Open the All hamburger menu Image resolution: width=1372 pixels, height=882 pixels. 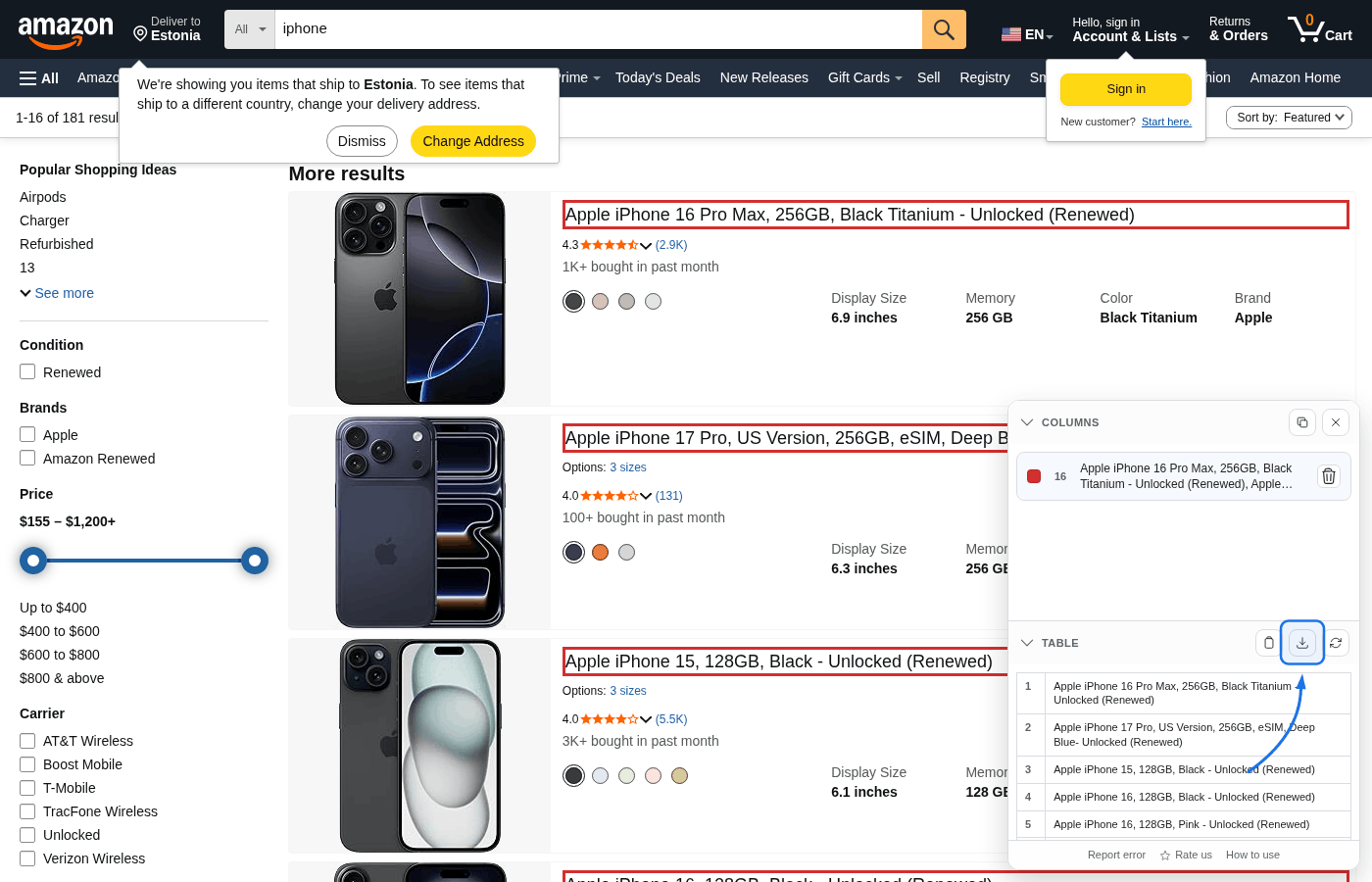point(39,78)
